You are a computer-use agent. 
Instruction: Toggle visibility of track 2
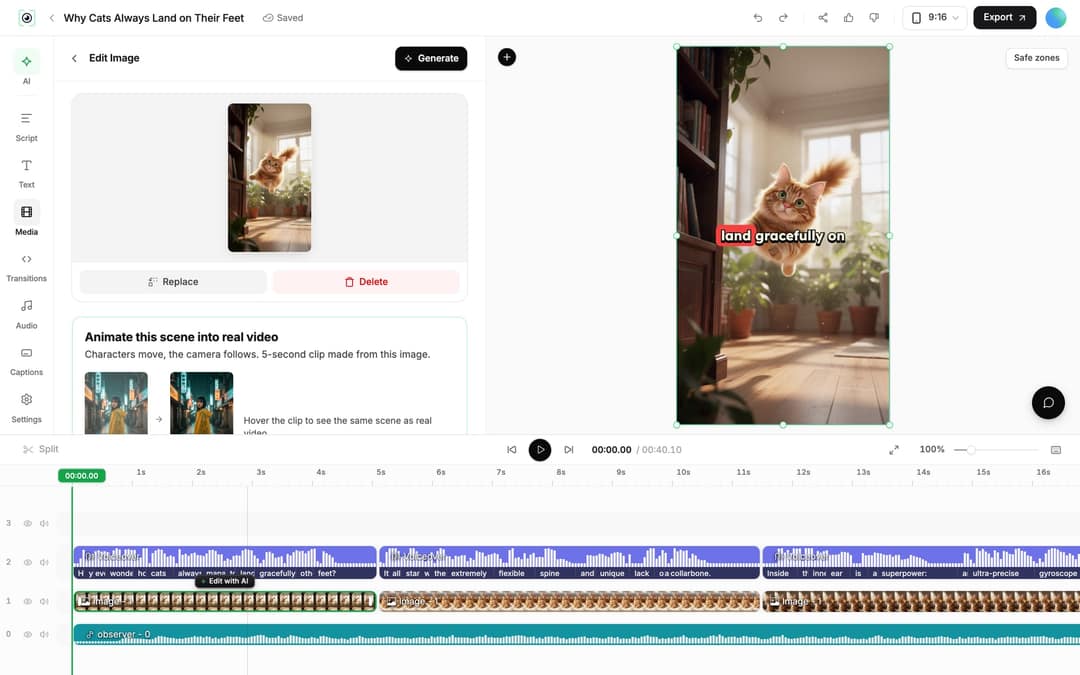point(28,562)
